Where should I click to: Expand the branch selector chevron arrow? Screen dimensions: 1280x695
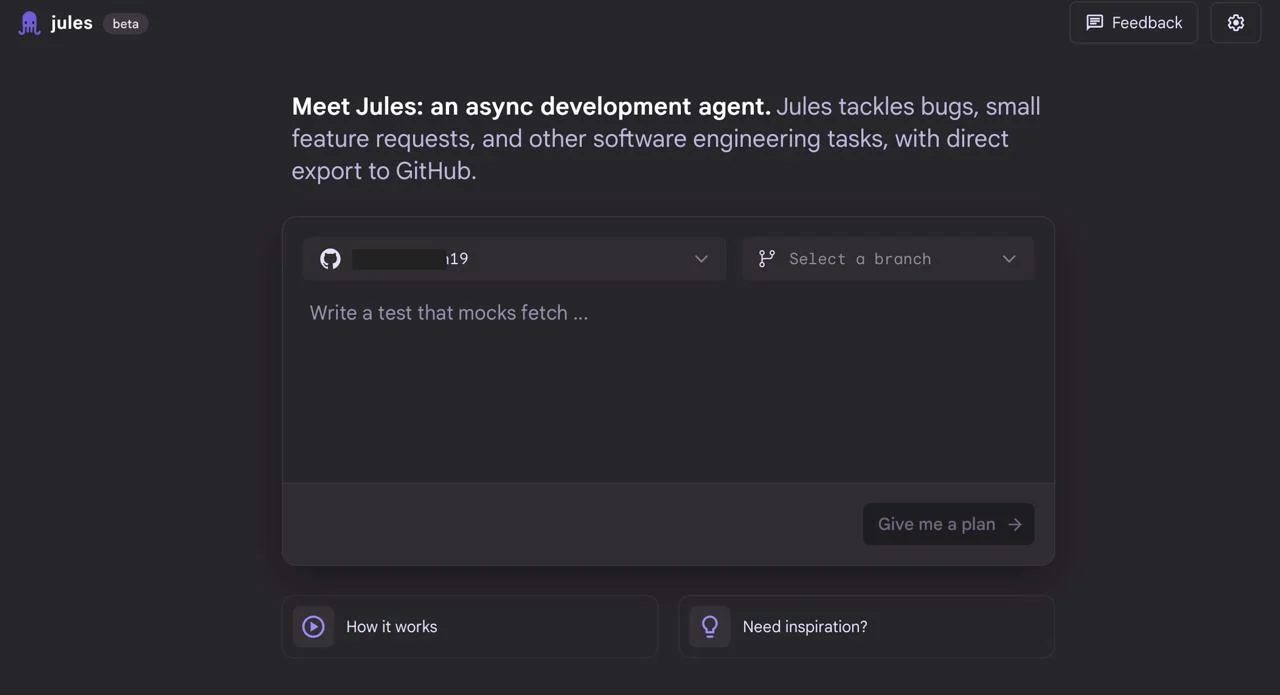point(1009,259)
